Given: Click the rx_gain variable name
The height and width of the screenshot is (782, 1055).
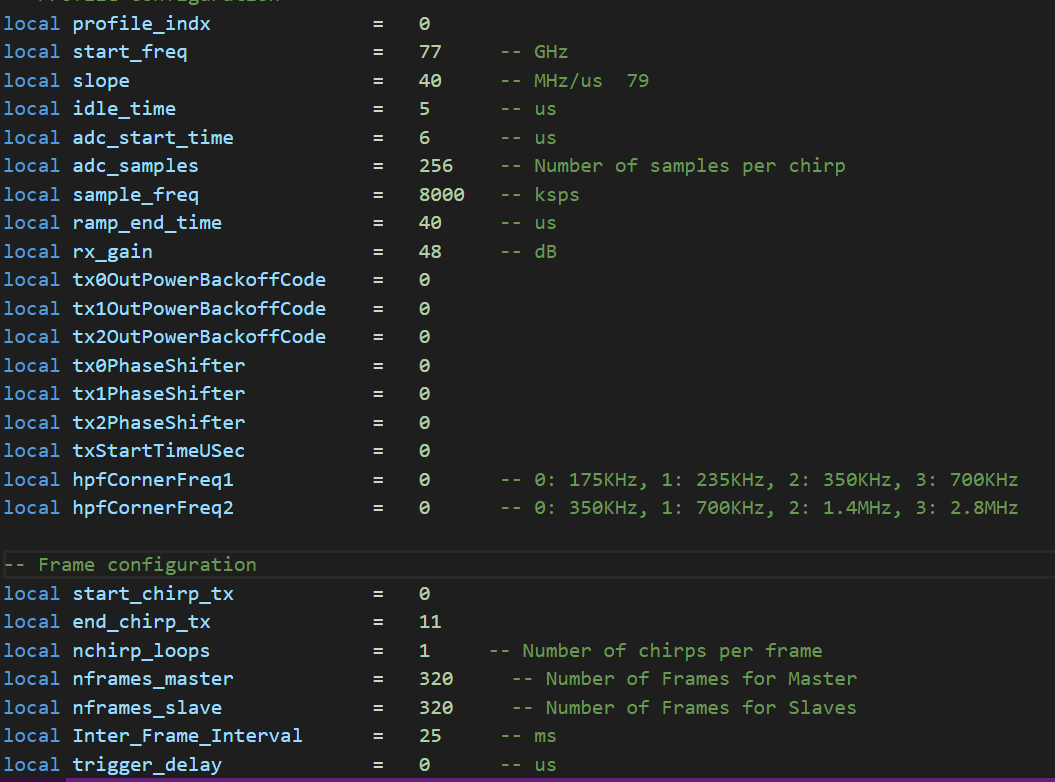Looking at the screenshot, I should coord(113,251).
